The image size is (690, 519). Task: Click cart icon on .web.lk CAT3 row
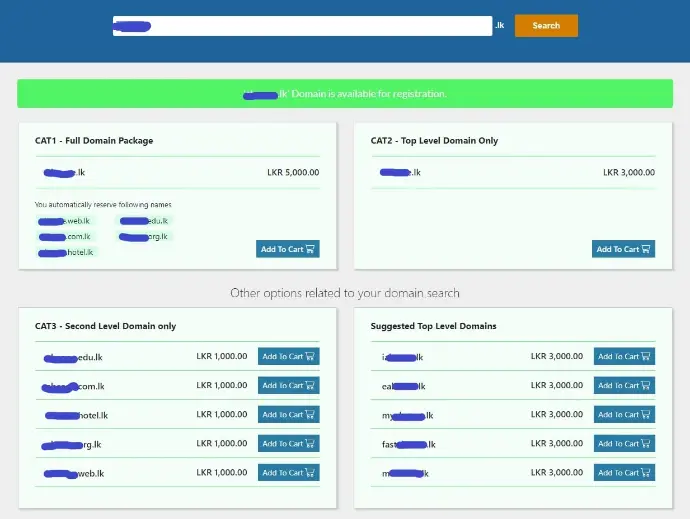(311, 472)
